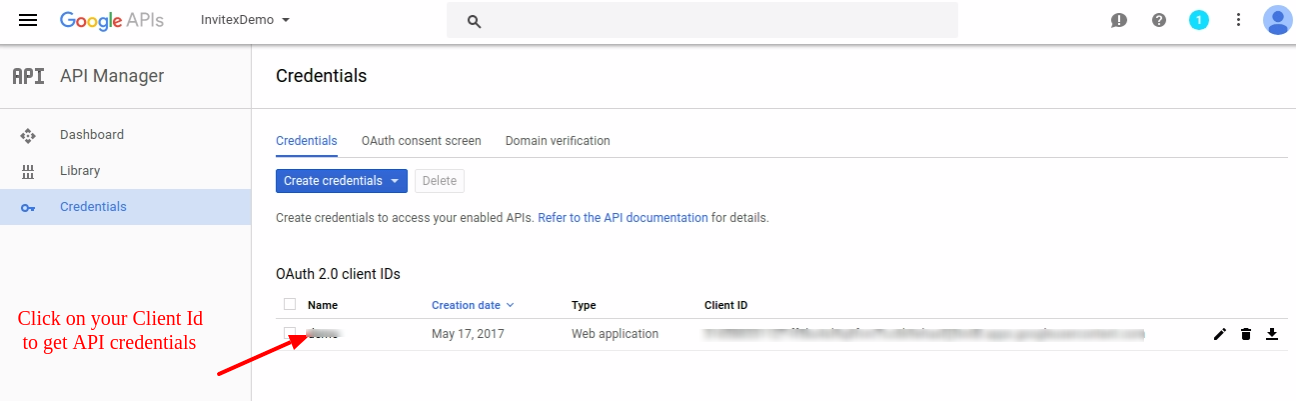1296x401 pixels.
Task: Delete the OAuth client with trash icon
Action: (1245, 334)
